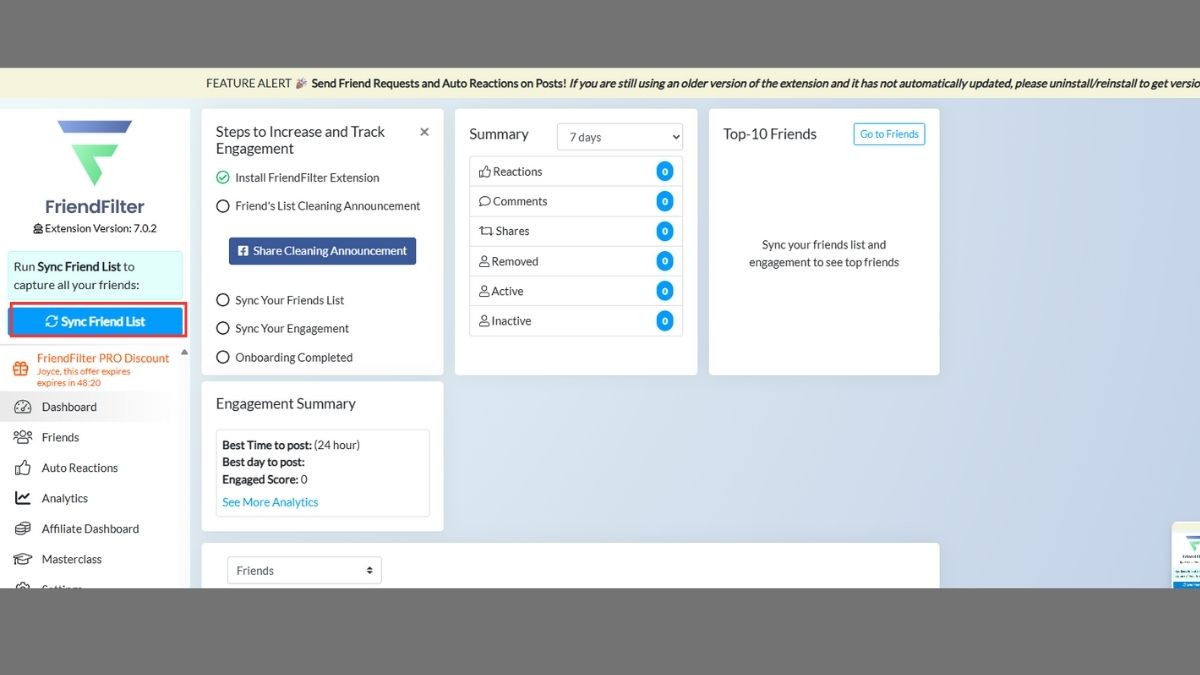Viewport: 1200px width, 675px height.
Task: Click the Active count badge
Action: [x=665, y=291]
